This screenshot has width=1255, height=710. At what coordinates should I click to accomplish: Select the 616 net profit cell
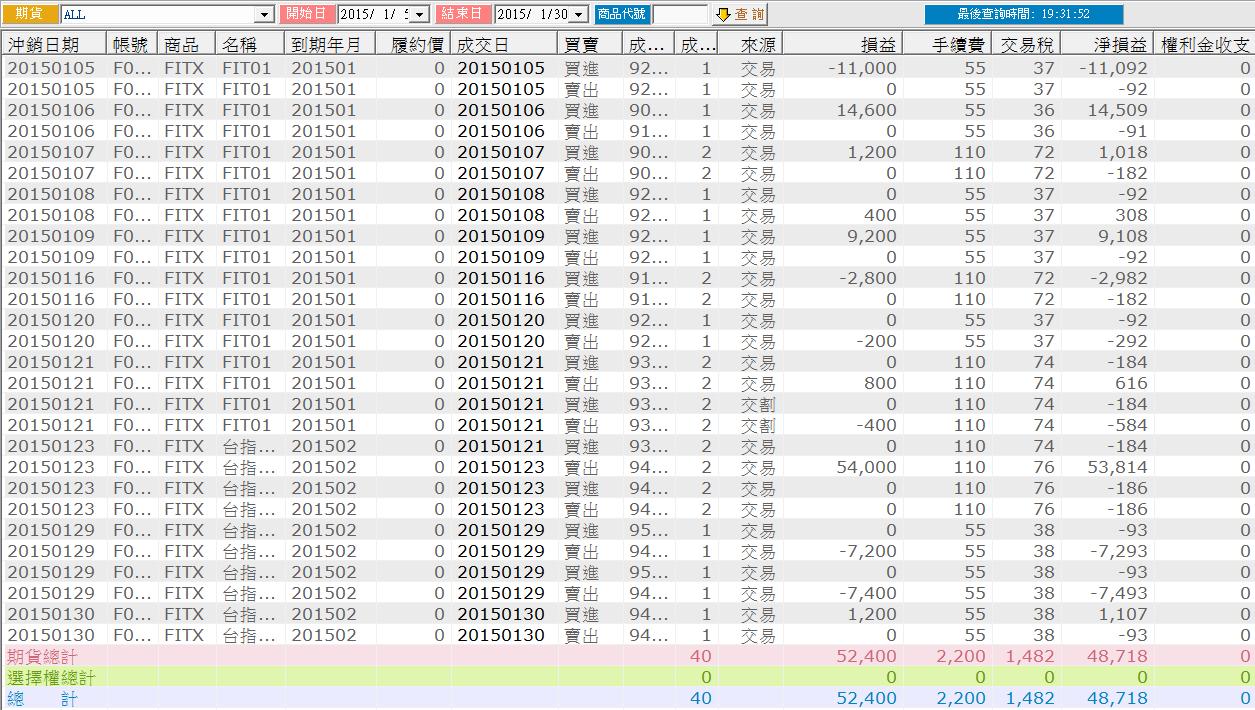[1131, 383]
